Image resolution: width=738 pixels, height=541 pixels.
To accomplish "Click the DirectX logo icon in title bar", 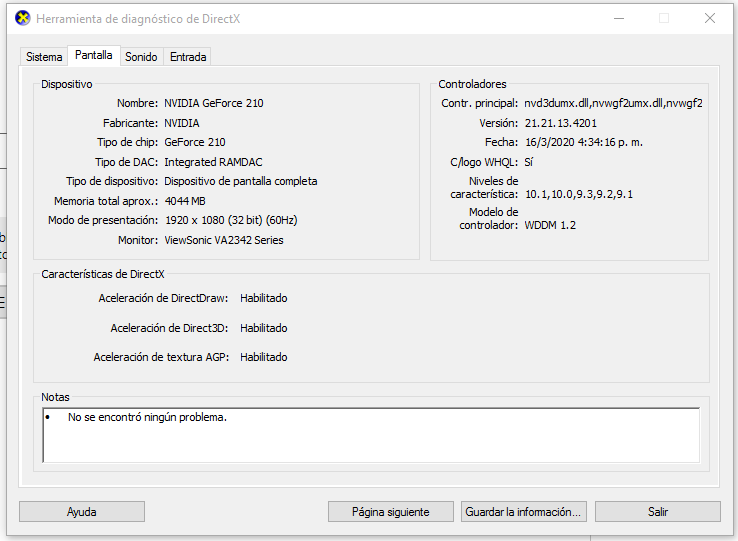I will [x=23, y=18].
